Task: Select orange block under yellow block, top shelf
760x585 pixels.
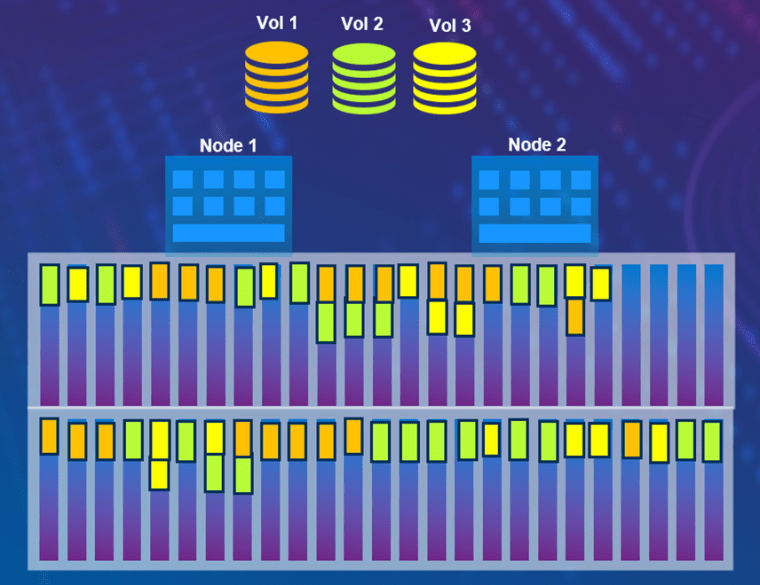Action: [575, 316]
